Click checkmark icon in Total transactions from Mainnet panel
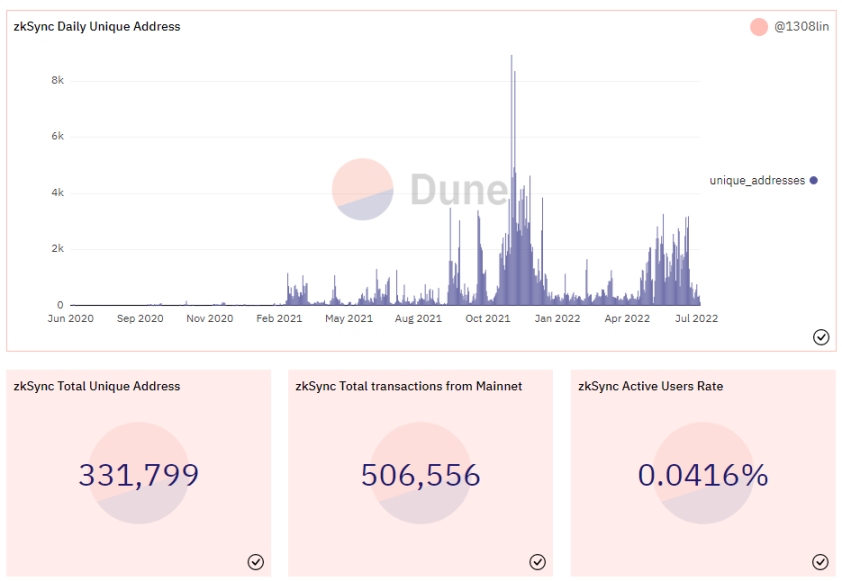Image resolution: width=842 pixels, height=581 pixels. pos(538,562)
